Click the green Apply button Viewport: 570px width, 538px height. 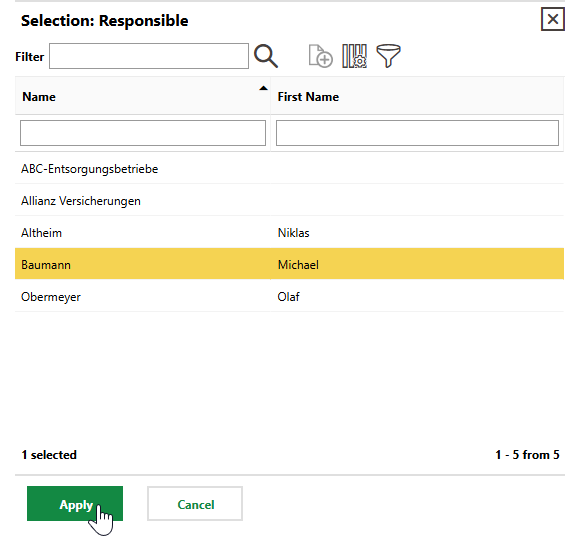coord(75,504)
